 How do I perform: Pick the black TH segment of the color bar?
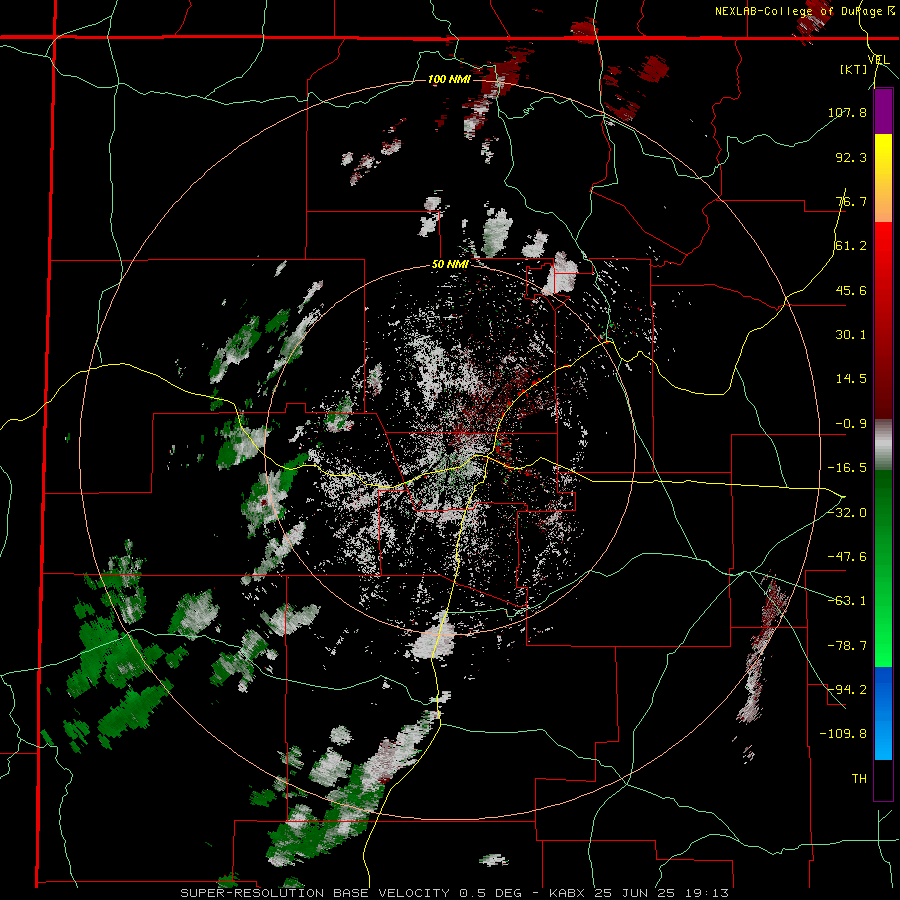tap(883, 779)
